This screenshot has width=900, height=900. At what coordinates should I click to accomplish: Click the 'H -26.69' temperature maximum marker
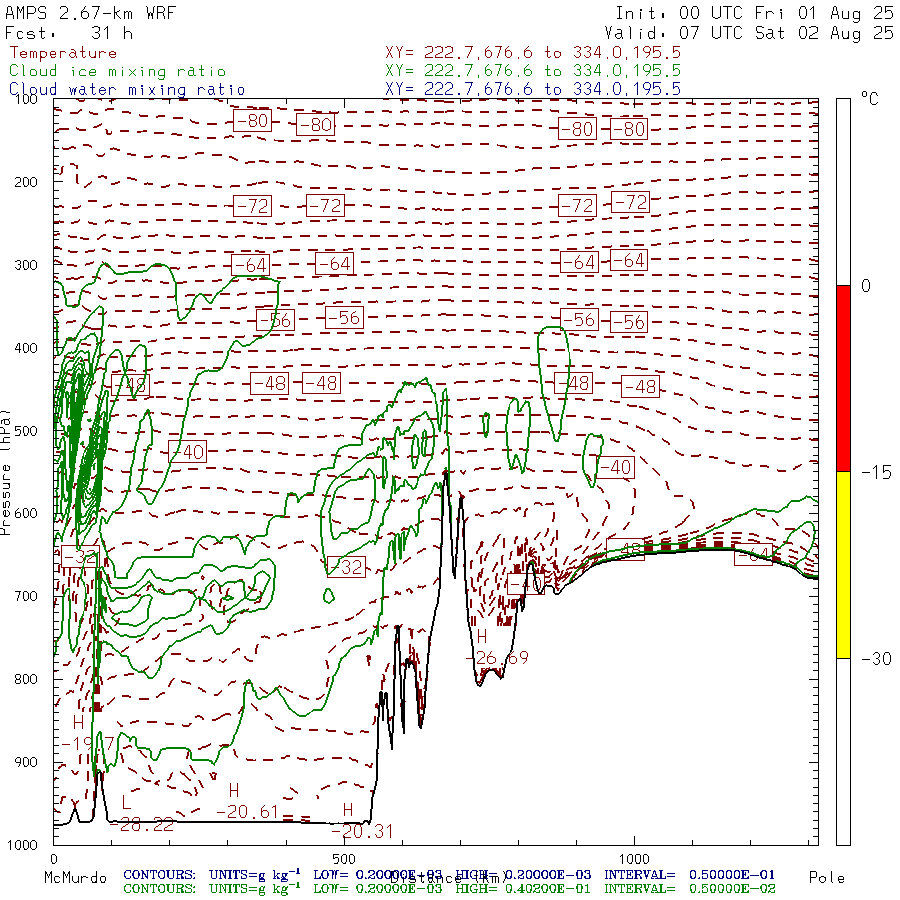point(497,647)
